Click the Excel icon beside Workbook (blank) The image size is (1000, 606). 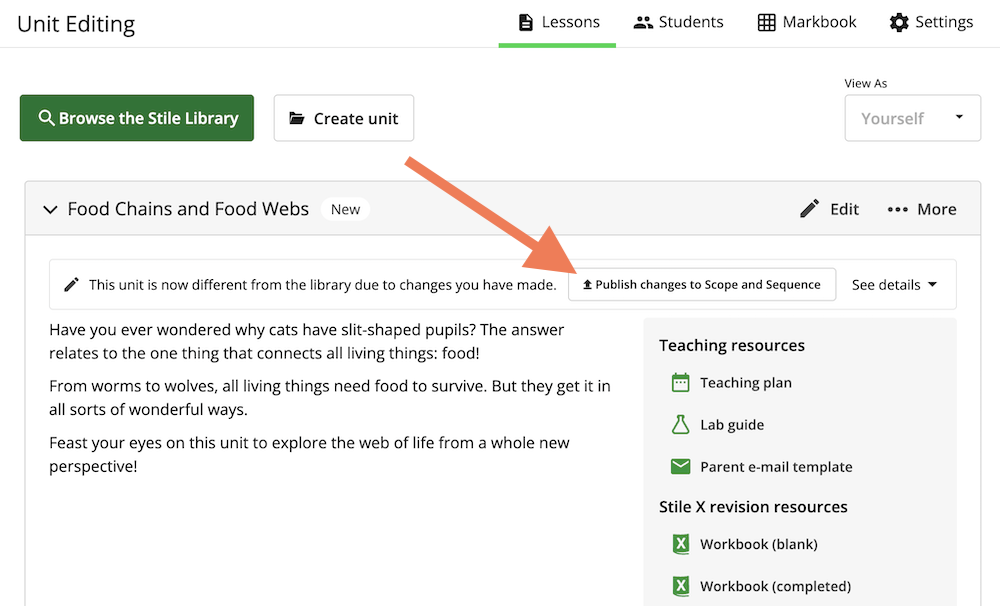680,545
